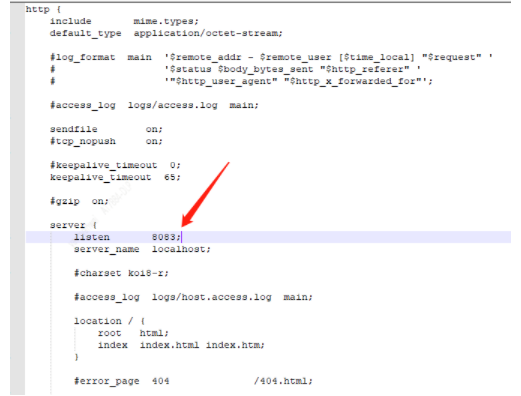Click '#access_log logs/host.access.log main;' line
The width and height of the screenshot is (521, 396).
pos(193,297)
